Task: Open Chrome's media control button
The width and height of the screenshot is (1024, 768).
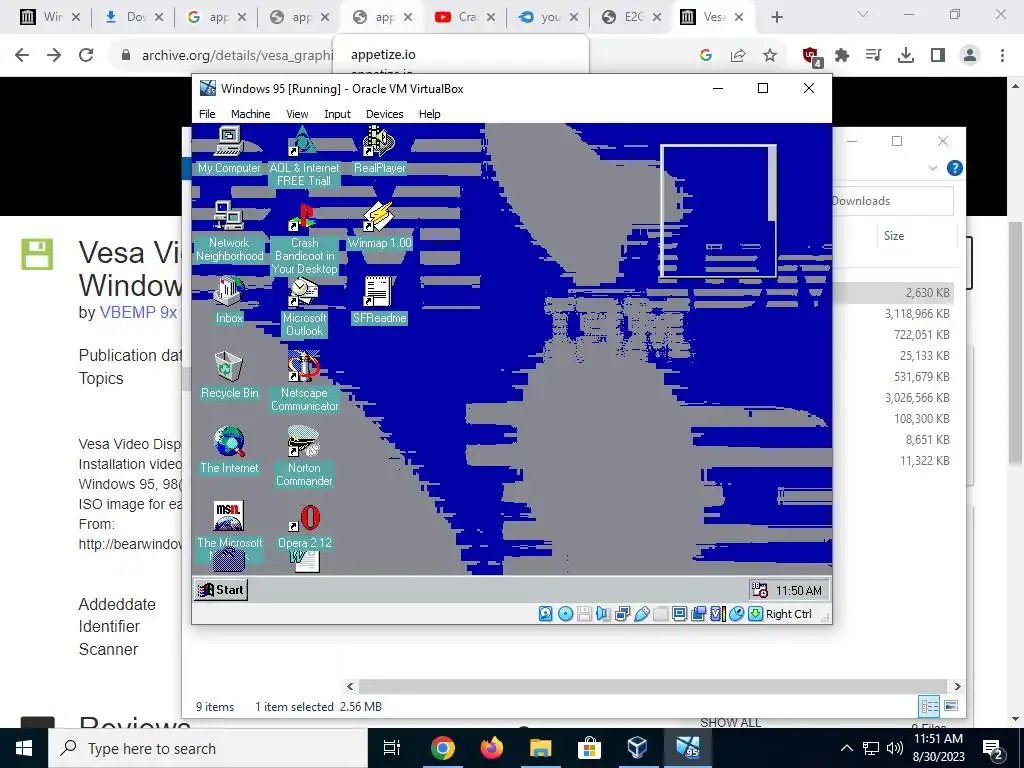Action: pyautogui.click(x=873, y=56)
